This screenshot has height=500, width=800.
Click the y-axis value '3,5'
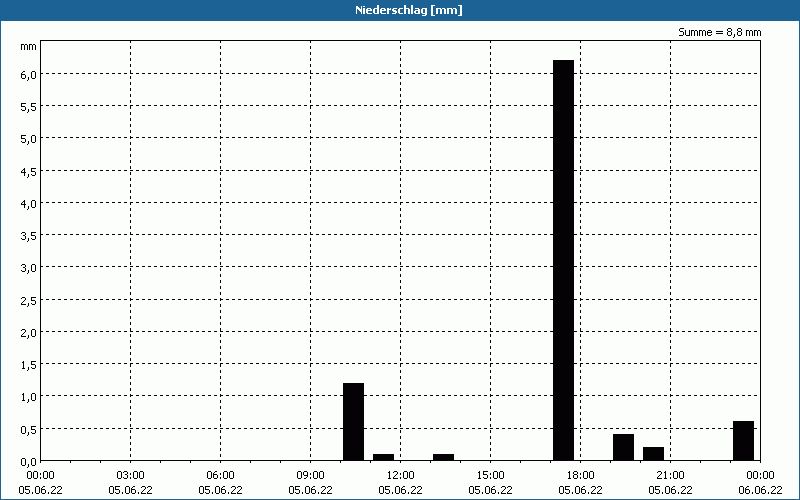point(29,236)
